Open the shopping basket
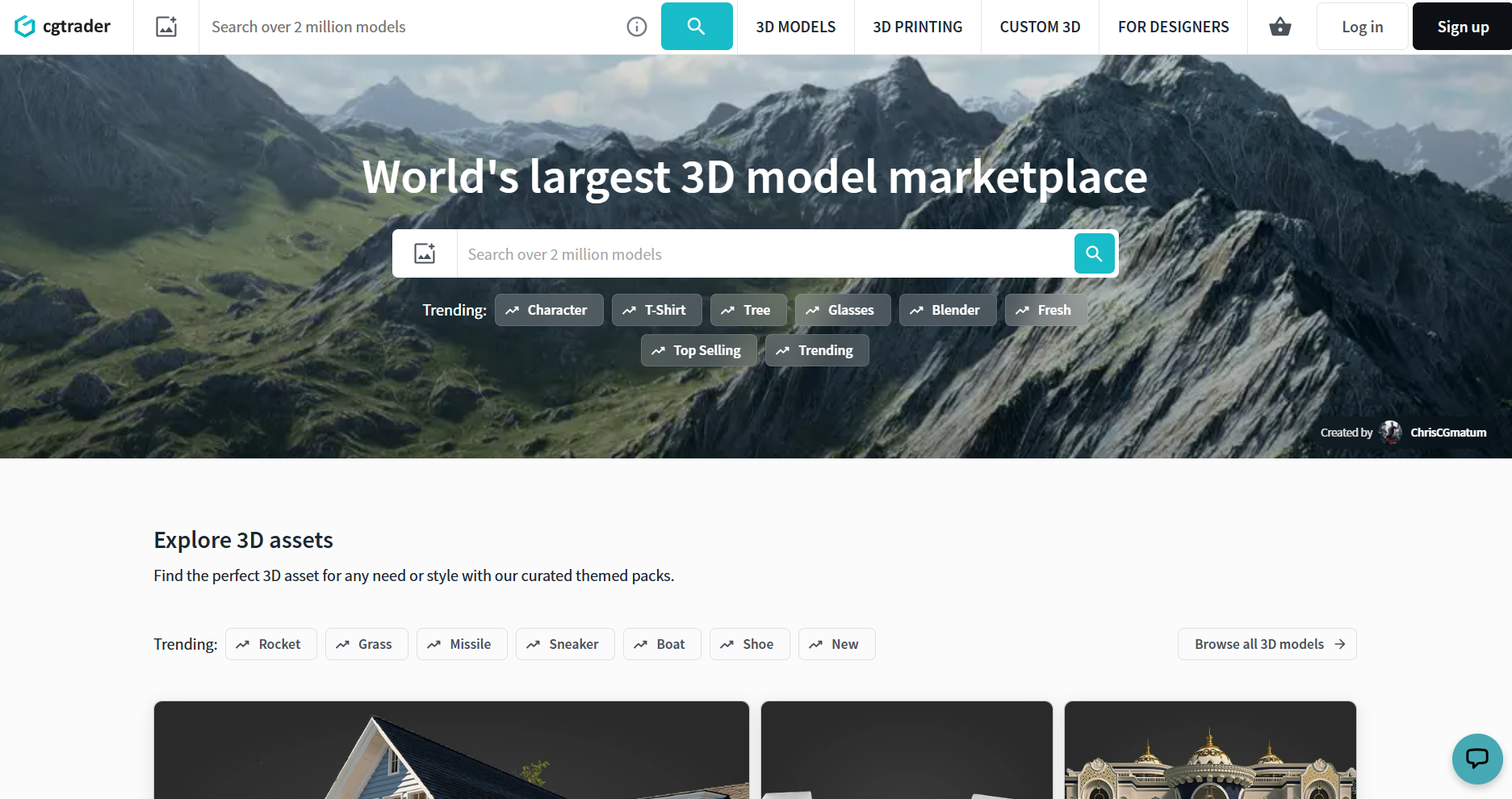 click(1280, 27)
